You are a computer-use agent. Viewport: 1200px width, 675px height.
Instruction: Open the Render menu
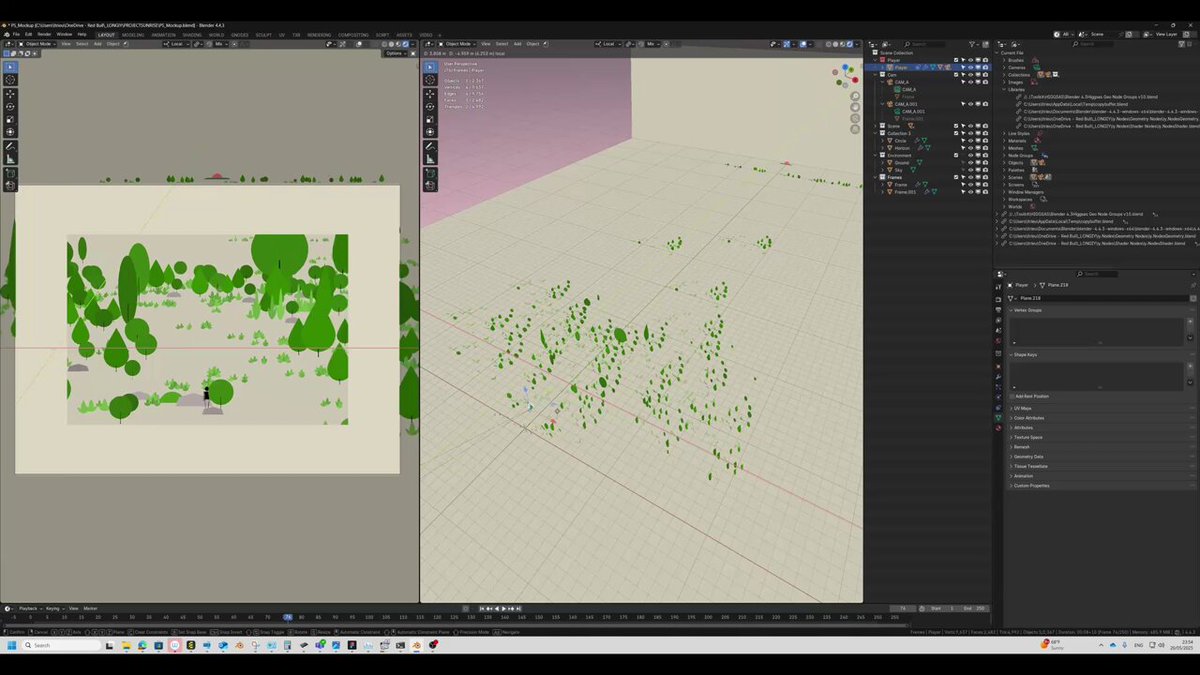click(x=44, y=34)
